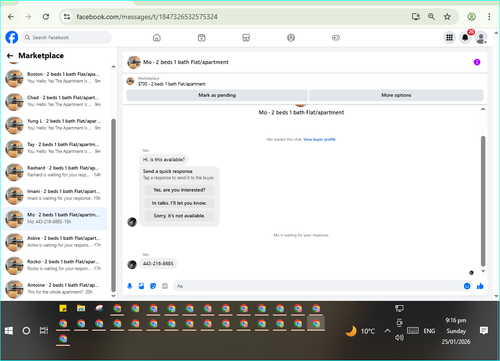Send a thumbs-up like
The width and height of the screenshot is (500, 361).
pos(480,286)
